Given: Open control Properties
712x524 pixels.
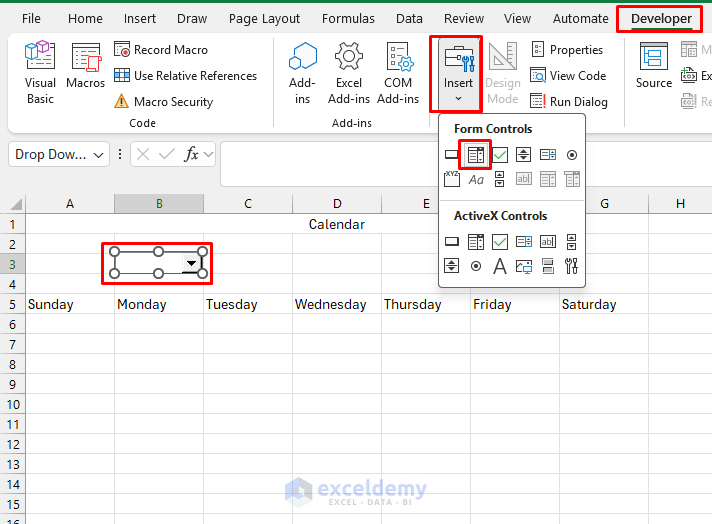Looking at the screenshot, I should pyautogui.click(x=567, y=49).
